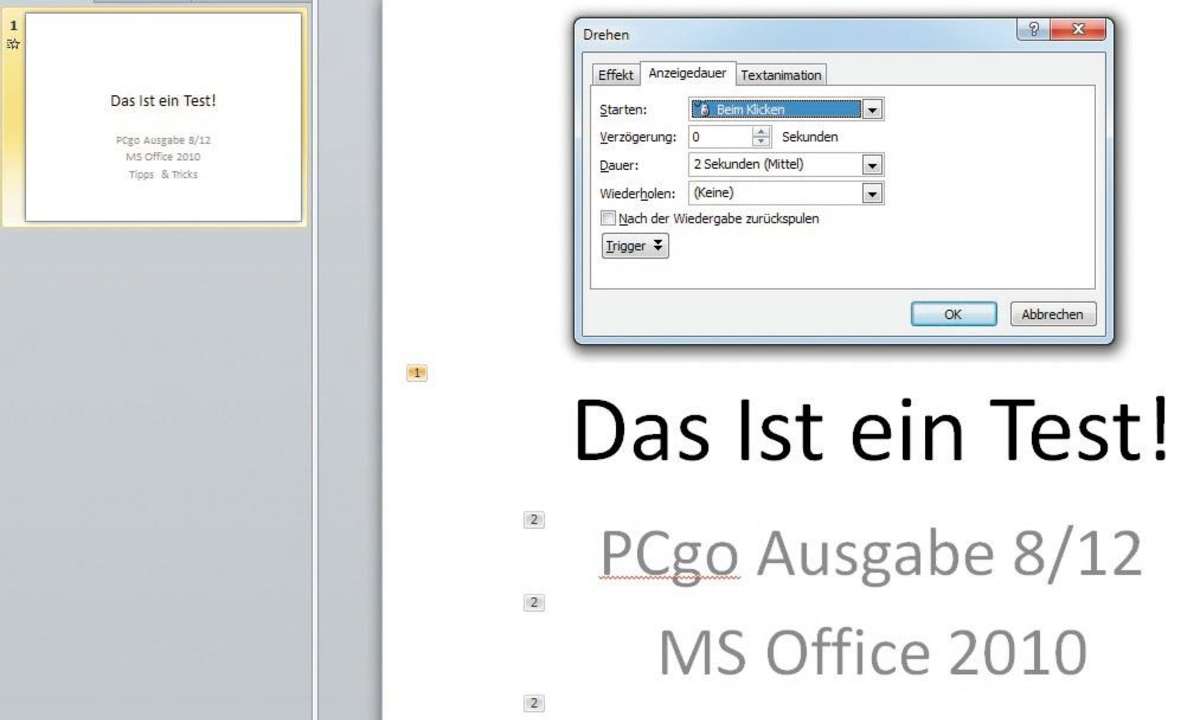Click the title text Das Ist ein Test! on the slide

pyautogui.click(x=871, y=429)
